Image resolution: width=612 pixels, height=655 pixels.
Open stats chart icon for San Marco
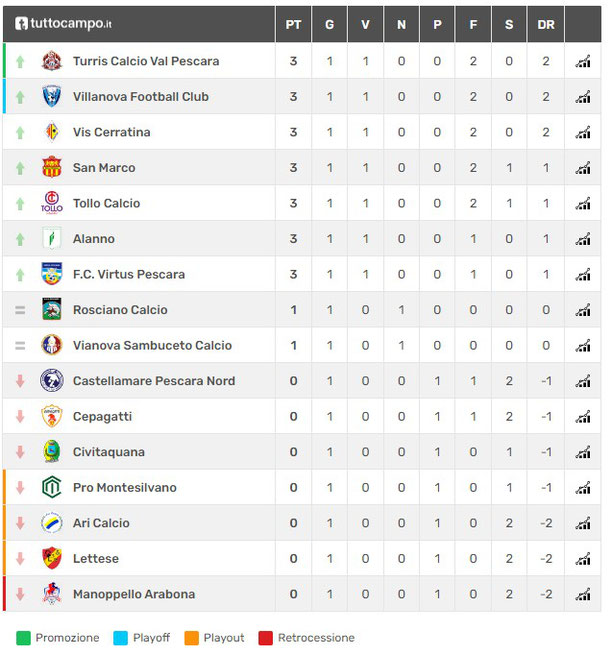583,168
